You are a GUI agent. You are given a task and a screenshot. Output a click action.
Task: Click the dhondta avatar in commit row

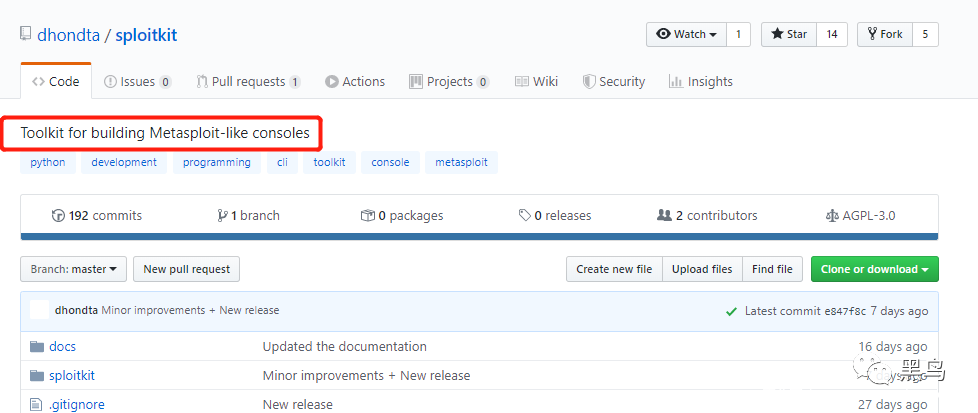coord(39,310)
